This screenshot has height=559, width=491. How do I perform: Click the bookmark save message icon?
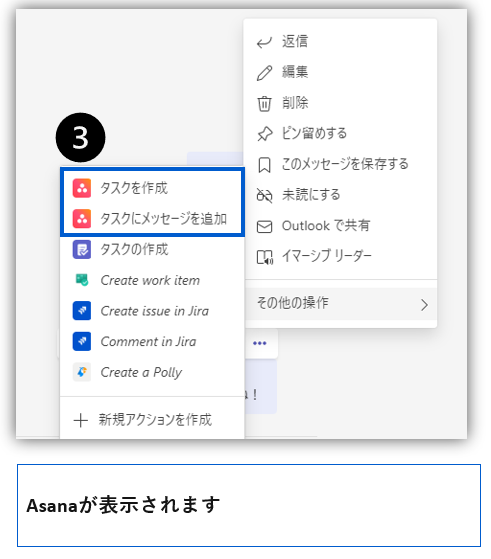(264, 165)
